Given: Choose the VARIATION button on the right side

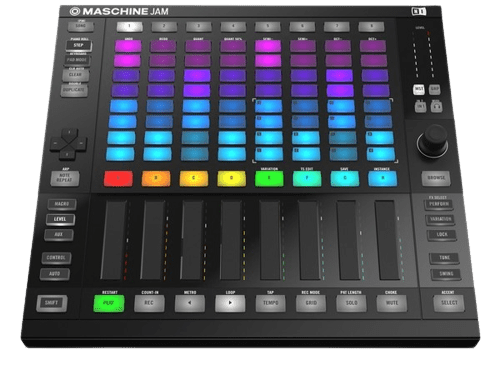Looking at the screenshot, I should [x=440, y=219].
